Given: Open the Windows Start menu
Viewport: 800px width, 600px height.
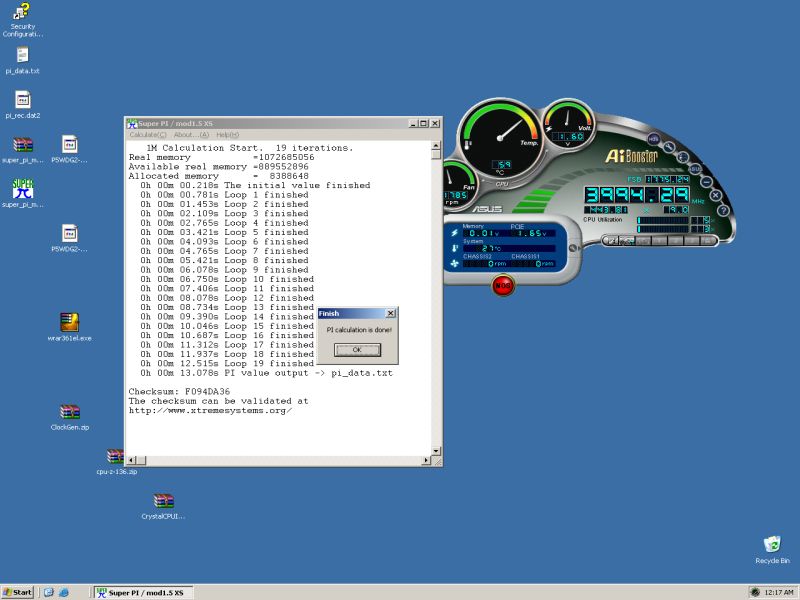Looking at the screenshot, I should (x=18, y=592).
